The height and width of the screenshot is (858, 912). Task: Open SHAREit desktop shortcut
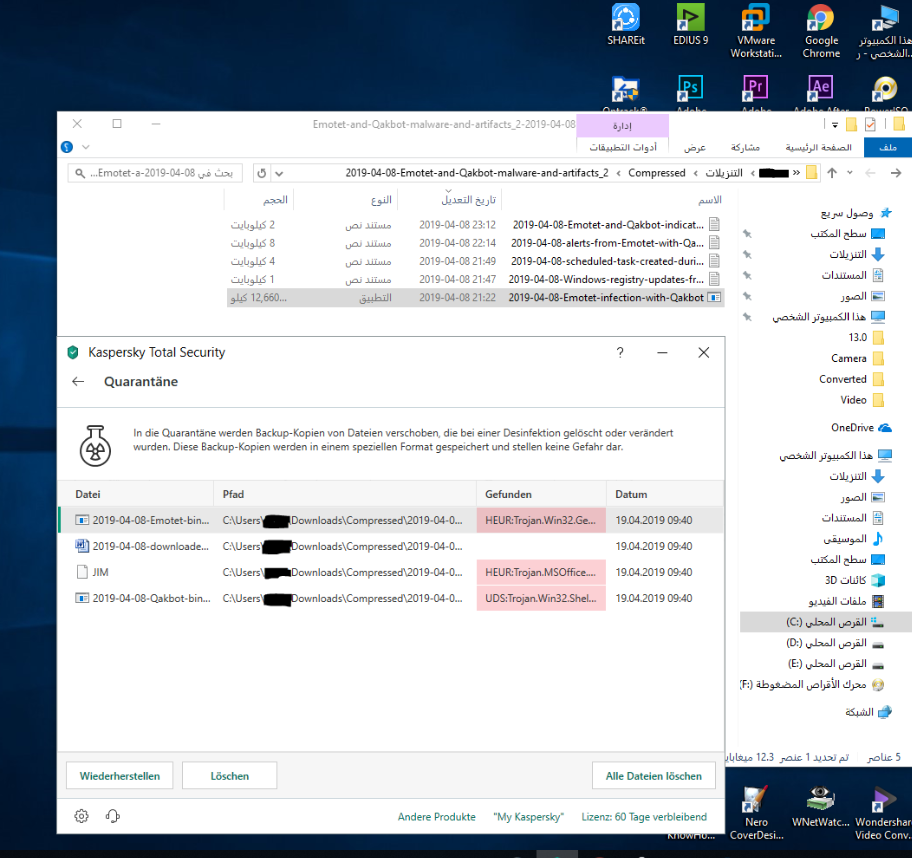click(626, 24)
